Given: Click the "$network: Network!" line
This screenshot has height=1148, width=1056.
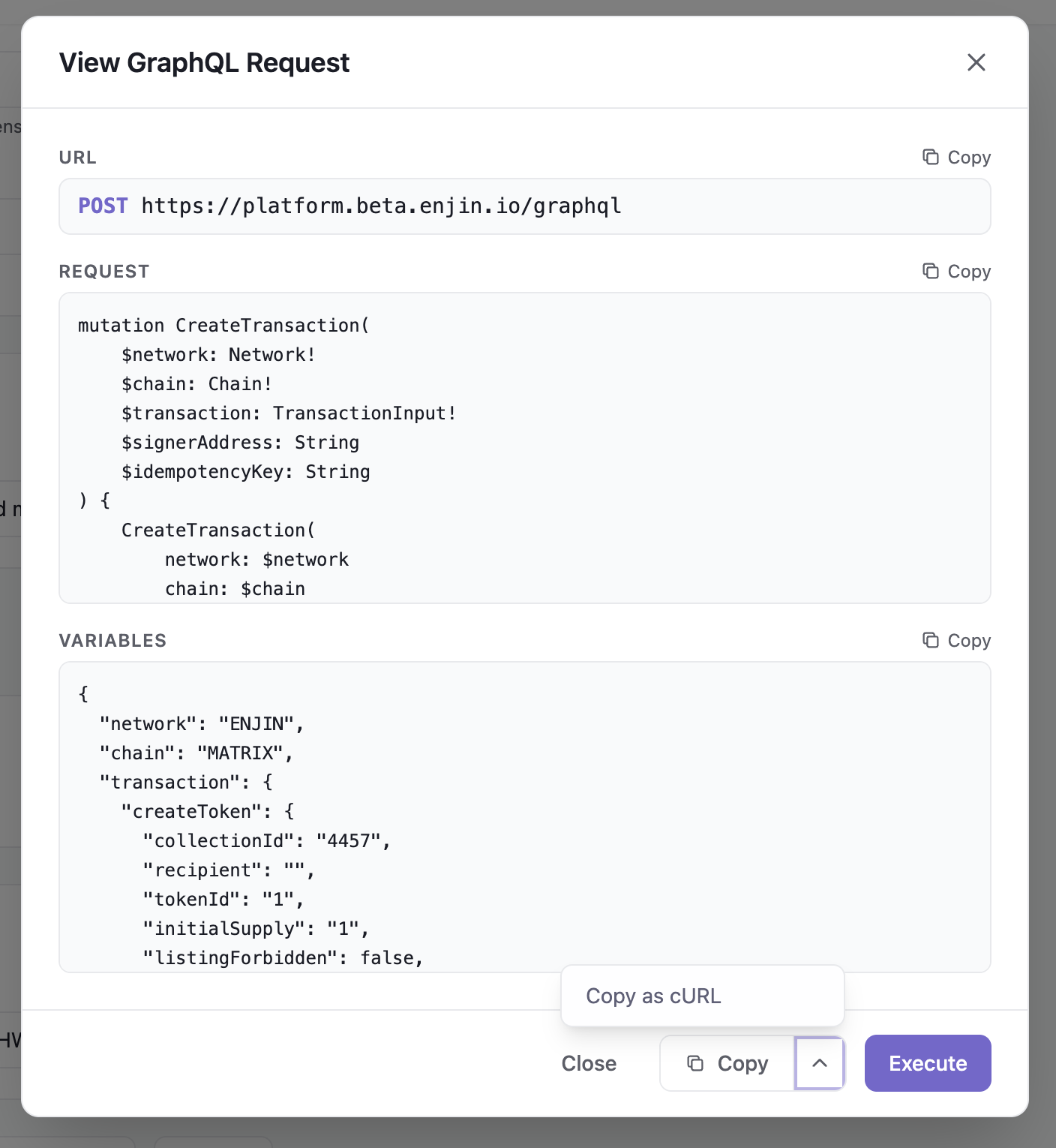Looking at the screenshot, I should 218,355.
